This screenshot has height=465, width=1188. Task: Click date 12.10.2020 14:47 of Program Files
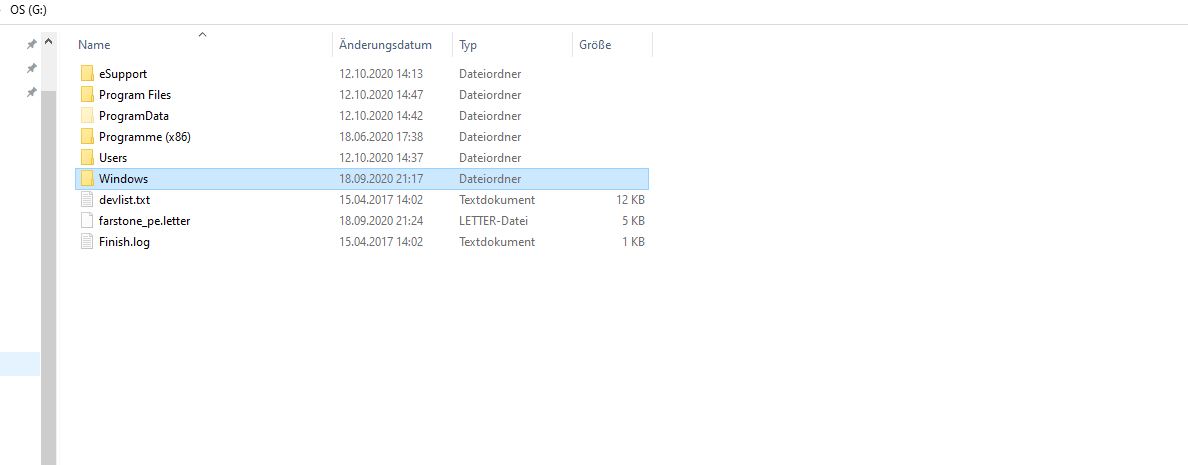point(381,95)
